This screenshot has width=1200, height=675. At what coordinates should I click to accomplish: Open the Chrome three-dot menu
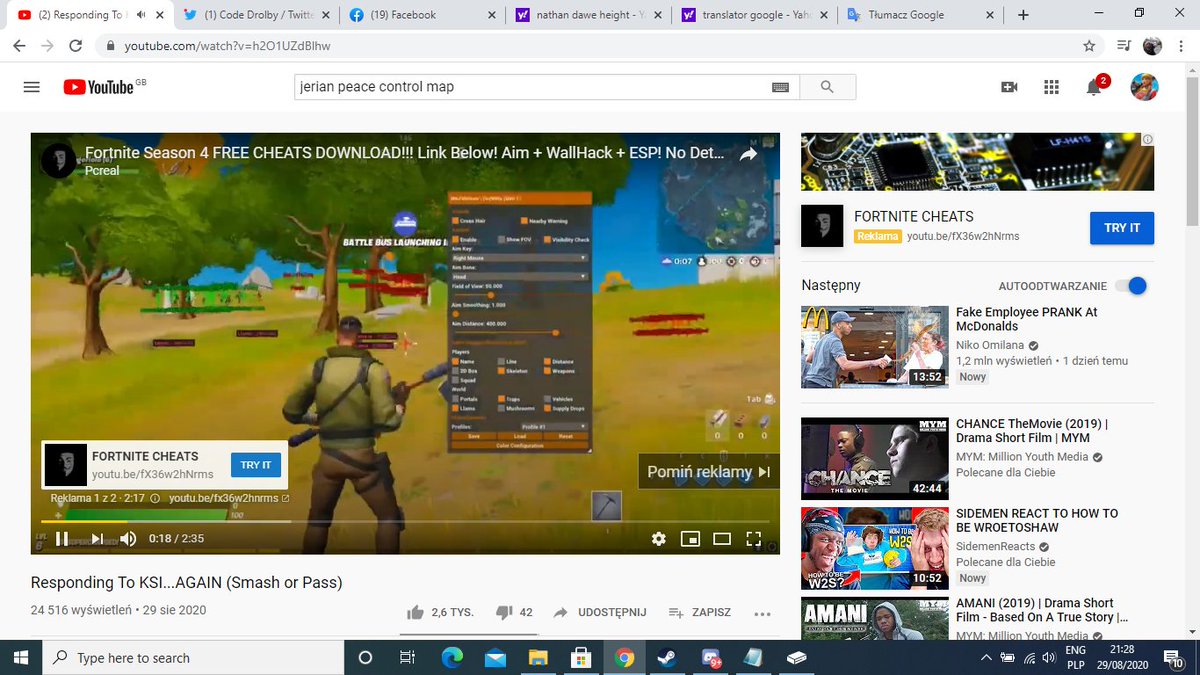pos(1181,46)
